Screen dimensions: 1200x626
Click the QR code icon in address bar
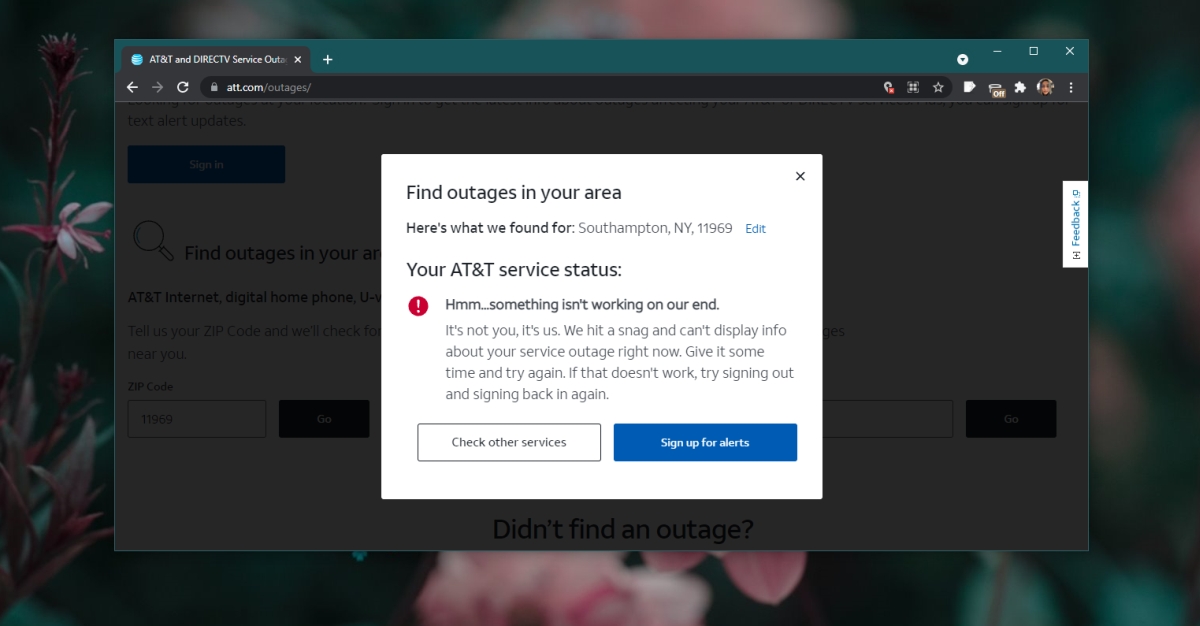coord(913,88)
